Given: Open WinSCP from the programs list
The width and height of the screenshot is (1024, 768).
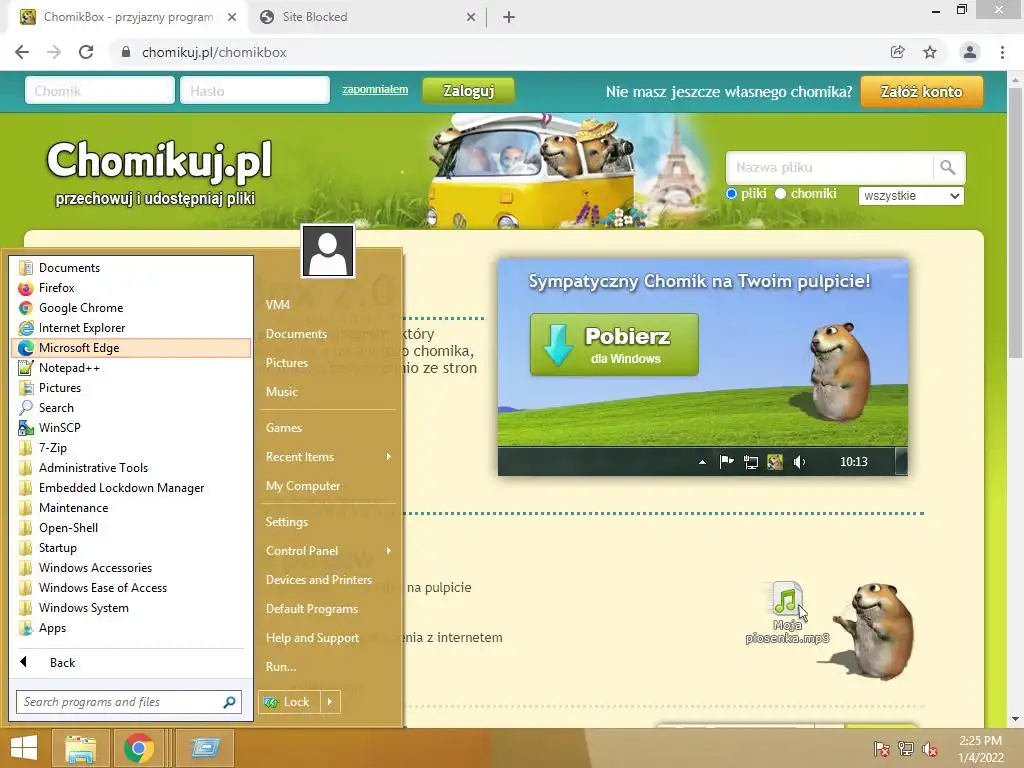Looking at the screenshot, I should pyautogui.click(x=131, y=428).
